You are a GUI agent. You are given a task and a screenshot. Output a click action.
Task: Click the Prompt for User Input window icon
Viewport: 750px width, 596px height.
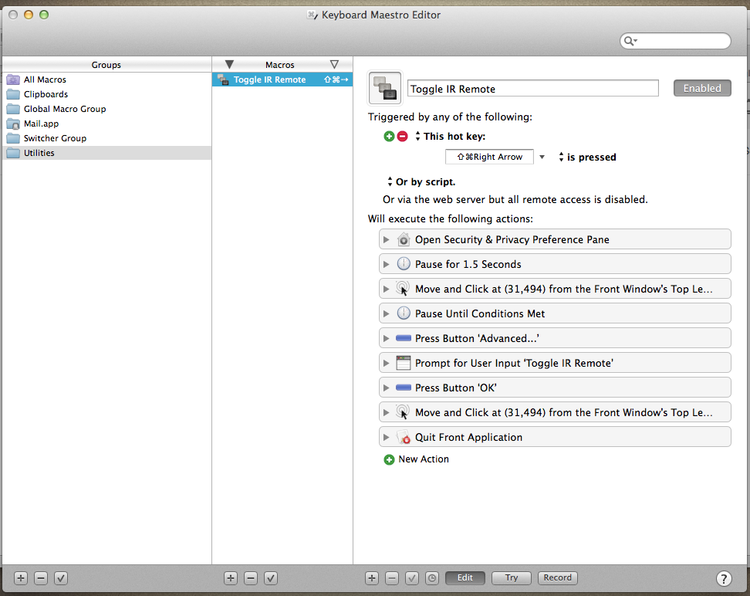pyautogui.click(x=404, y=363)
